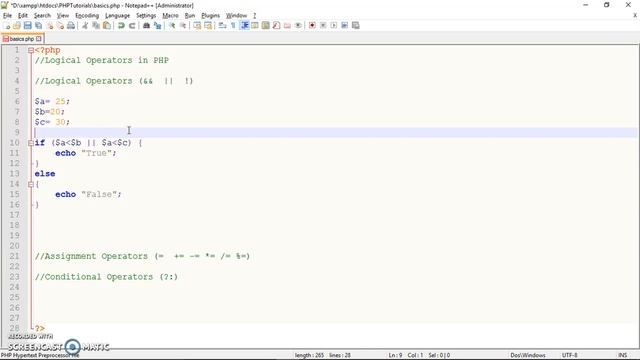Start macro recording with red record icon
This screenshot has width=640, height=360.
point(312,25)
